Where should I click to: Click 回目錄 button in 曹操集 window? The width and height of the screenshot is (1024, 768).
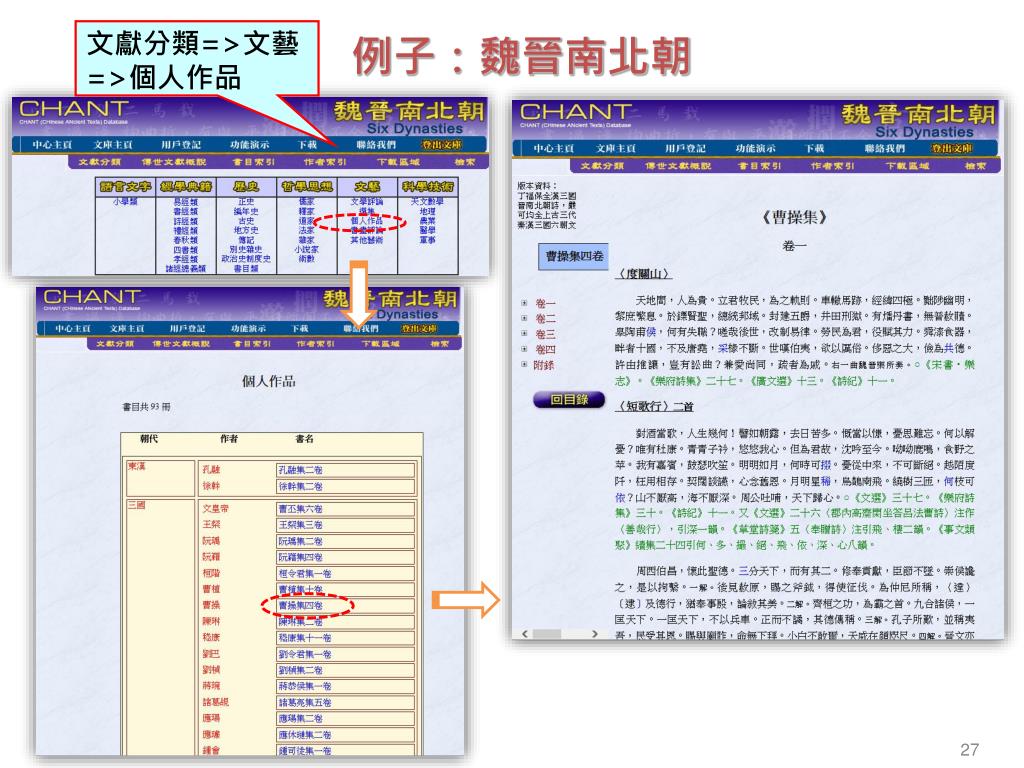569,399
